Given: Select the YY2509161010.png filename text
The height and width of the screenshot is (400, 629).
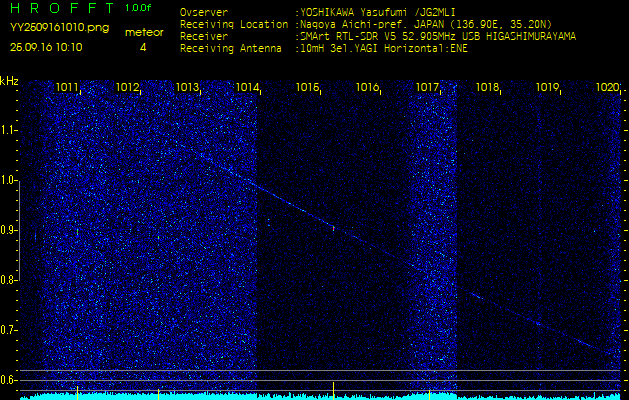Looking at the screenshot, I should [x=59, y=28].
